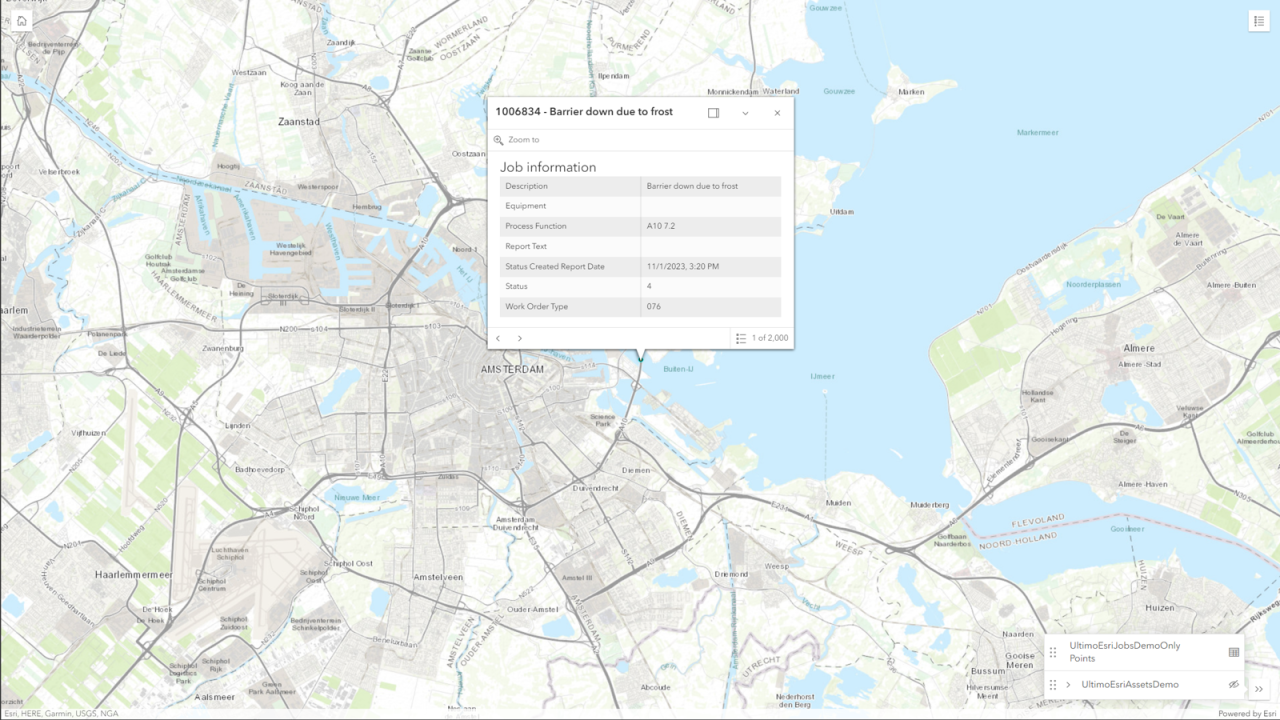Image resolution: width=1280 pixels, height=720 pixels.
Task: Click drag handle of UltimoEsriAssetsDemo layer
Action: click(1053, 685)
